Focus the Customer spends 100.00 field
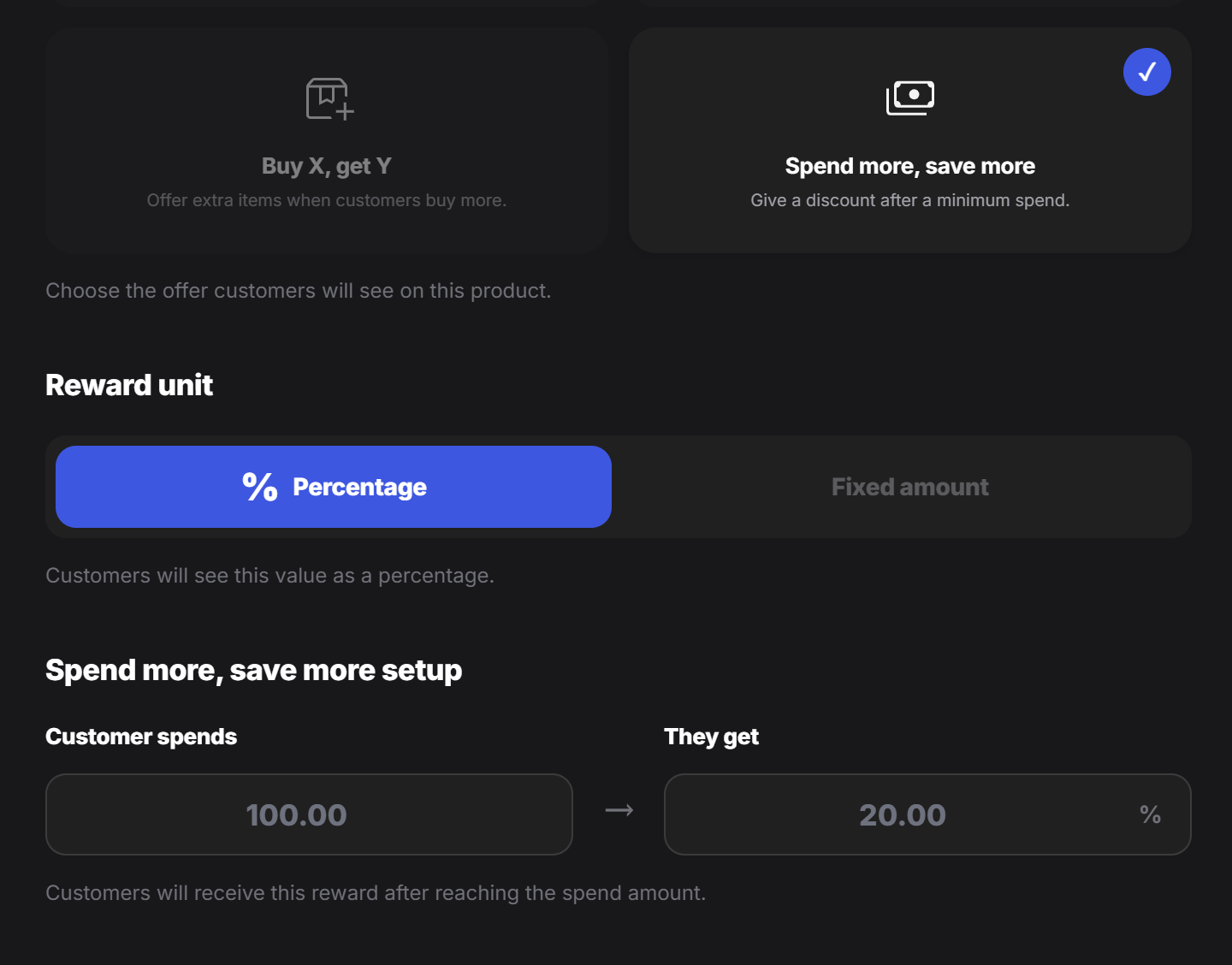Screen dimensions: 1232x965 [x=309, y=814]
